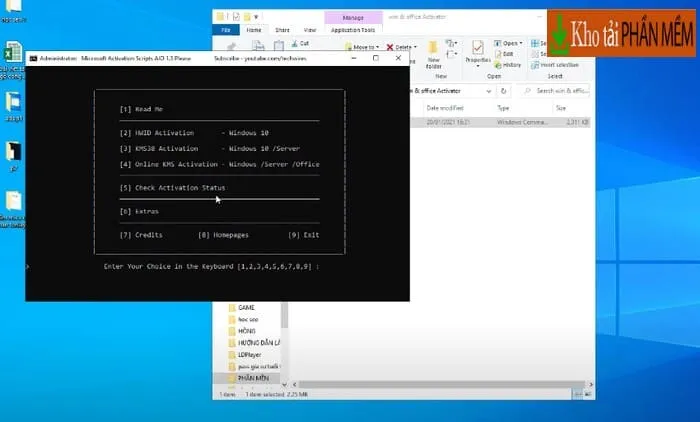This screenshot has height=422, width=700.
Task: Switch to large icons view in status bar
Action: 588,394
